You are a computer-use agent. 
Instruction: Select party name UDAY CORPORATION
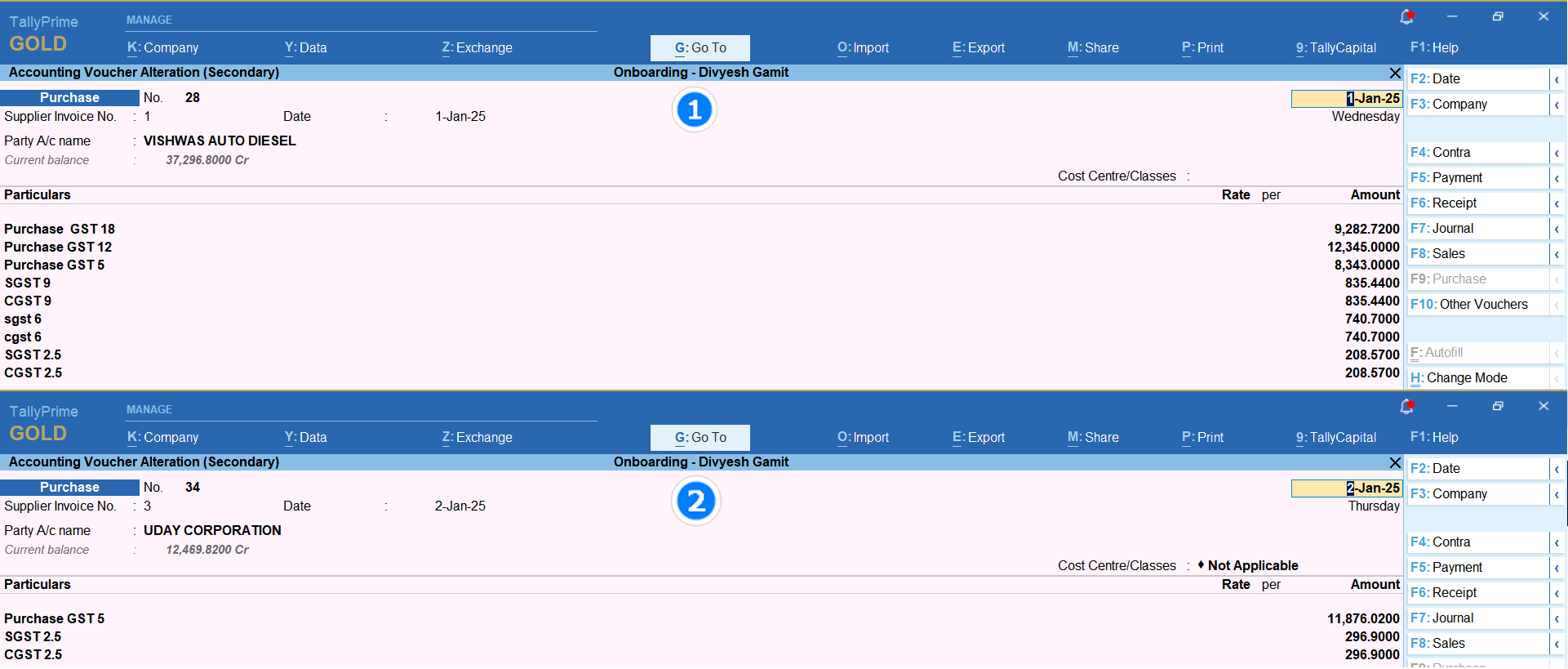(212, 531)
